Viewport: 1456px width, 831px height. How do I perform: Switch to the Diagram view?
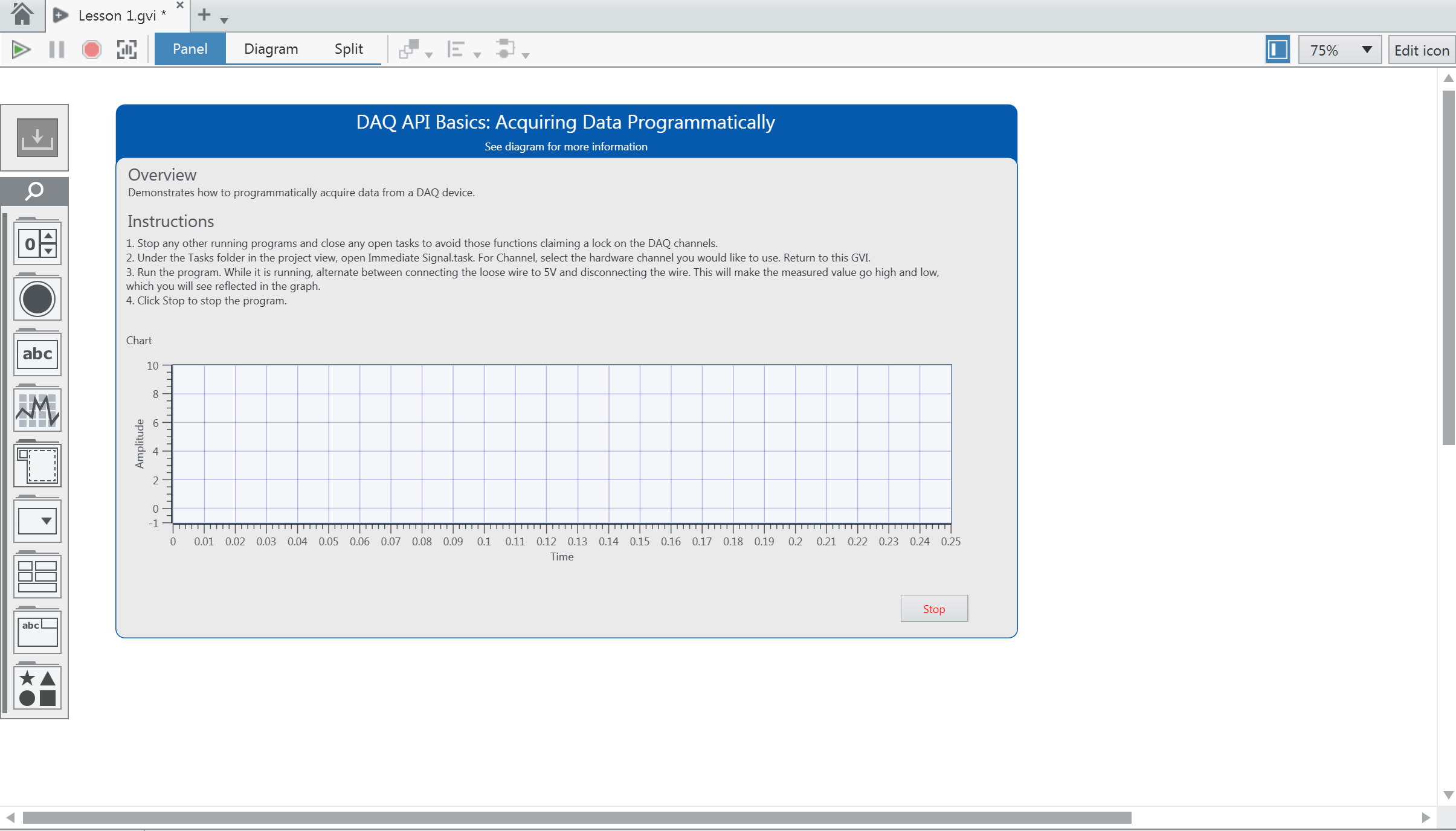(x=271, y=49)
